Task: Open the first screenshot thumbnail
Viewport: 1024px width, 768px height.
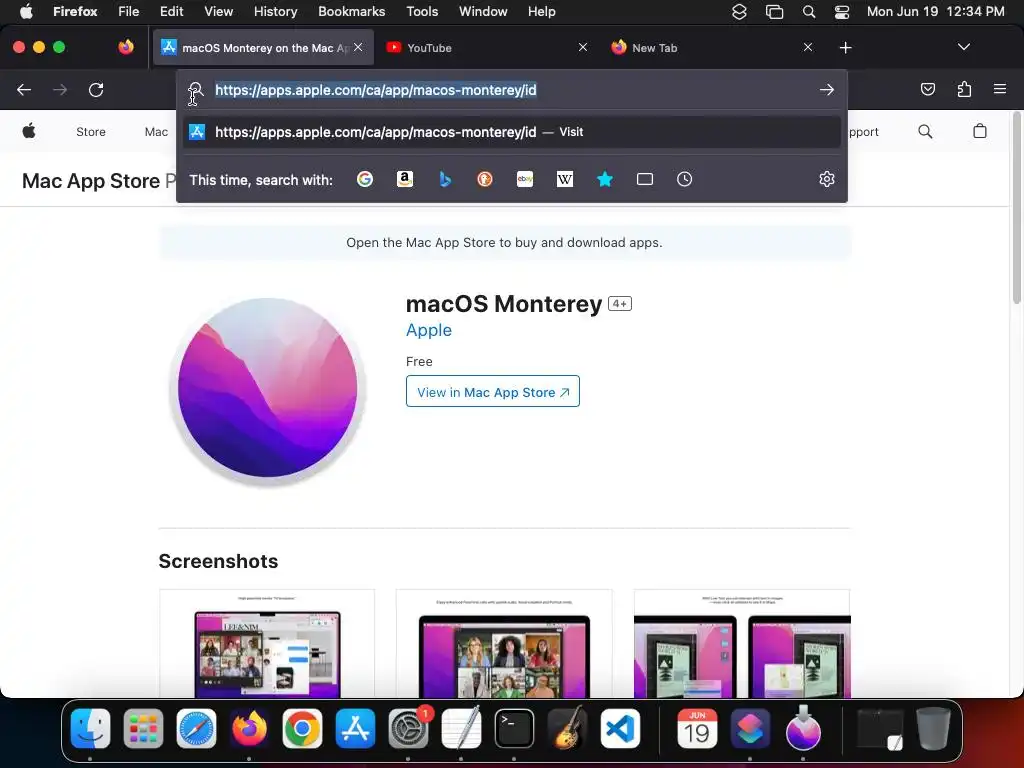Action: pyautogui.click(x=267, y=644)
